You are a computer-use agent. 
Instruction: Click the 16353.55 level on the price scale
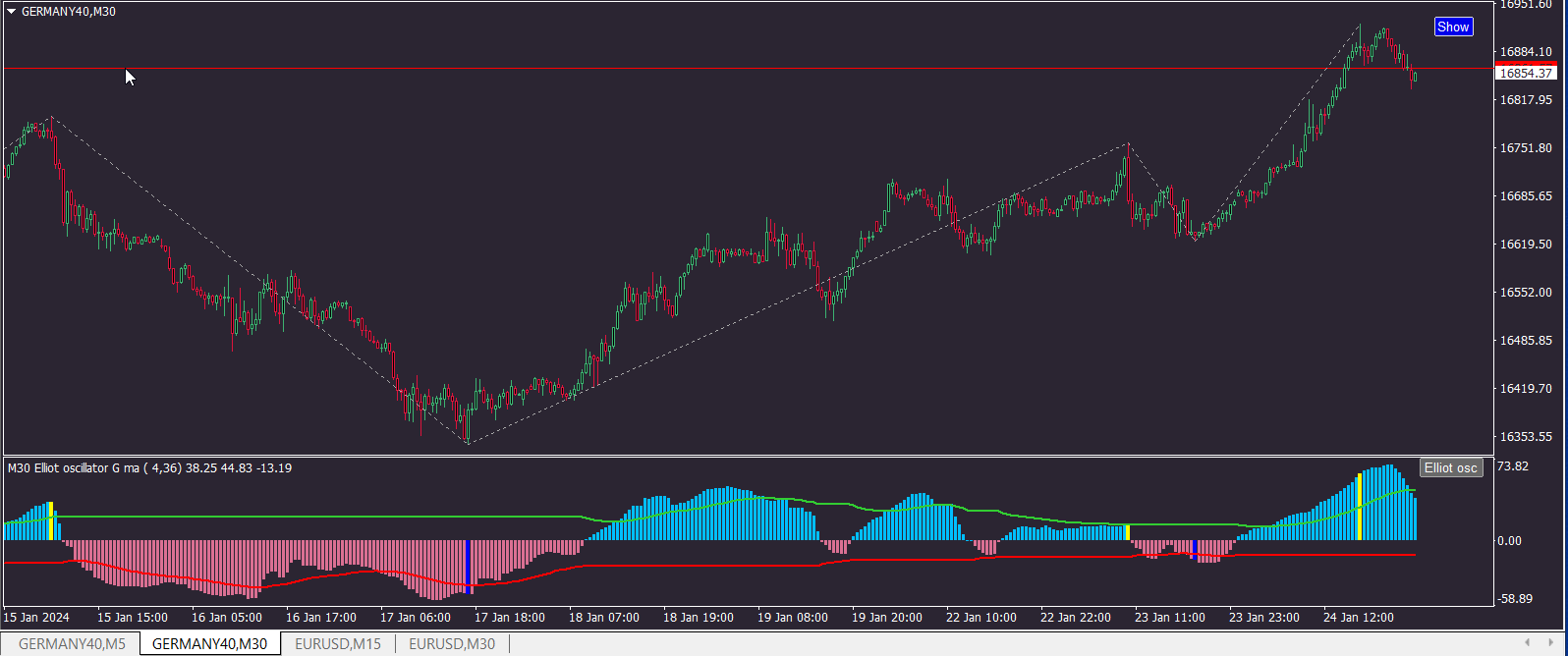(1526, 437)
